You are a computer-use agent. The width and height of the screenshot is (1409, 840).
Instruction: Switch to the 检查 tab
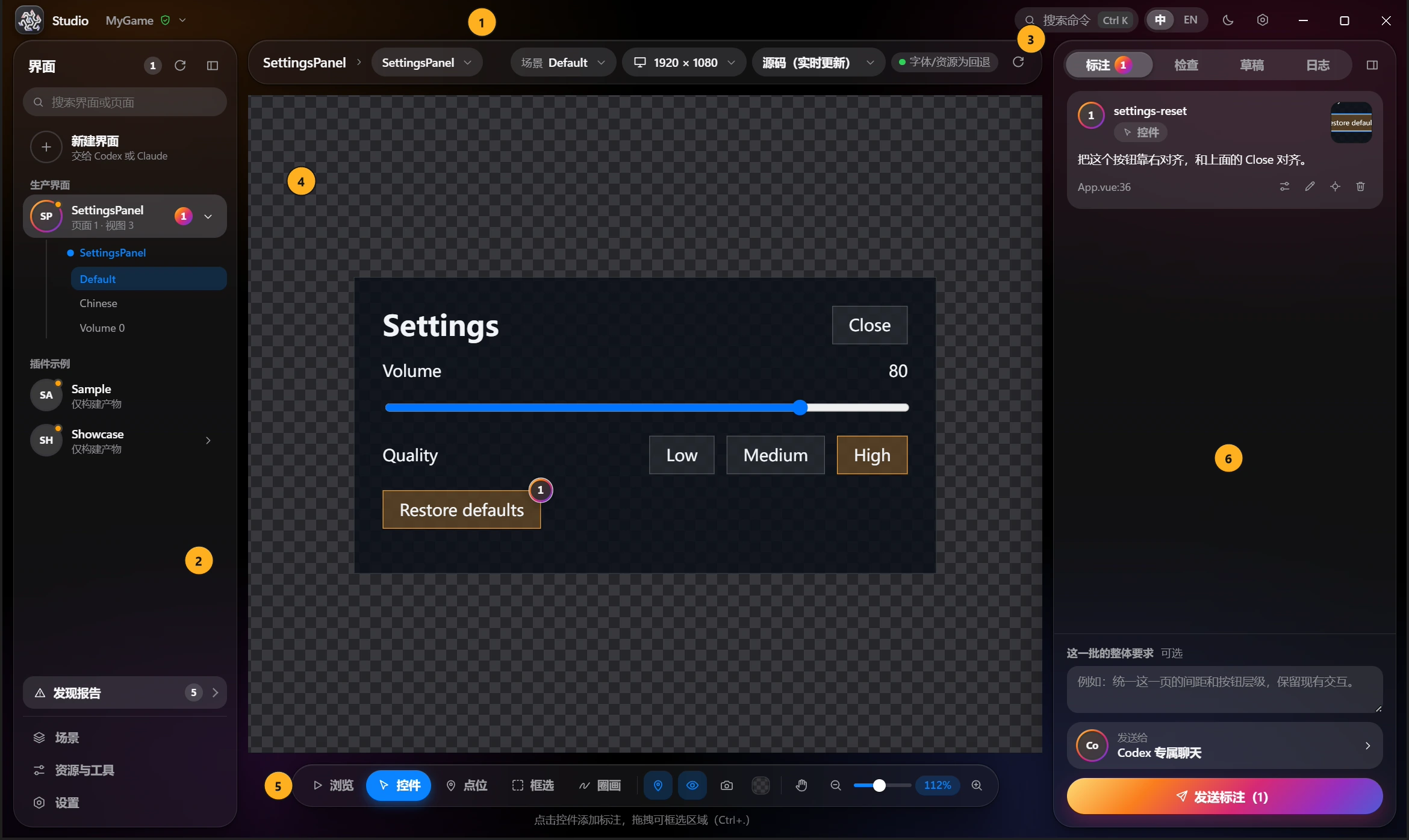point(1186,65)
